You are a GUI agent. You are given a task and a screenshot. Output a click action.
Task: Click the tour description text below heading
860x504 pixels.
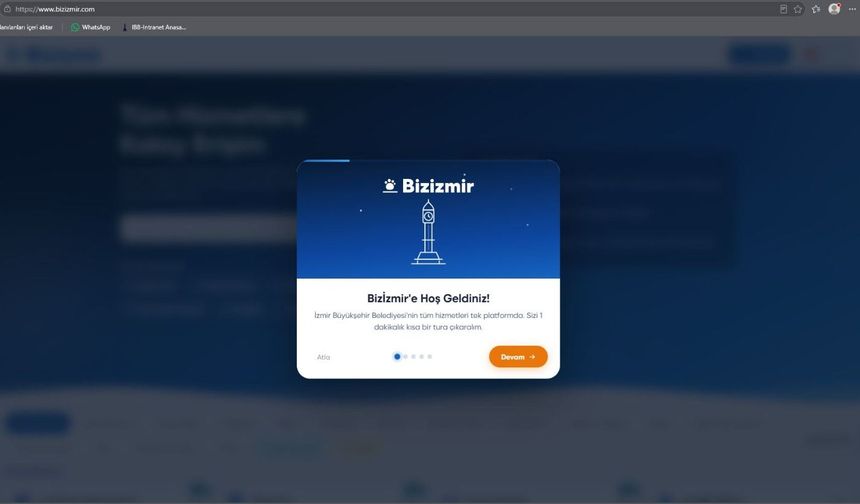tap(428, 321)
